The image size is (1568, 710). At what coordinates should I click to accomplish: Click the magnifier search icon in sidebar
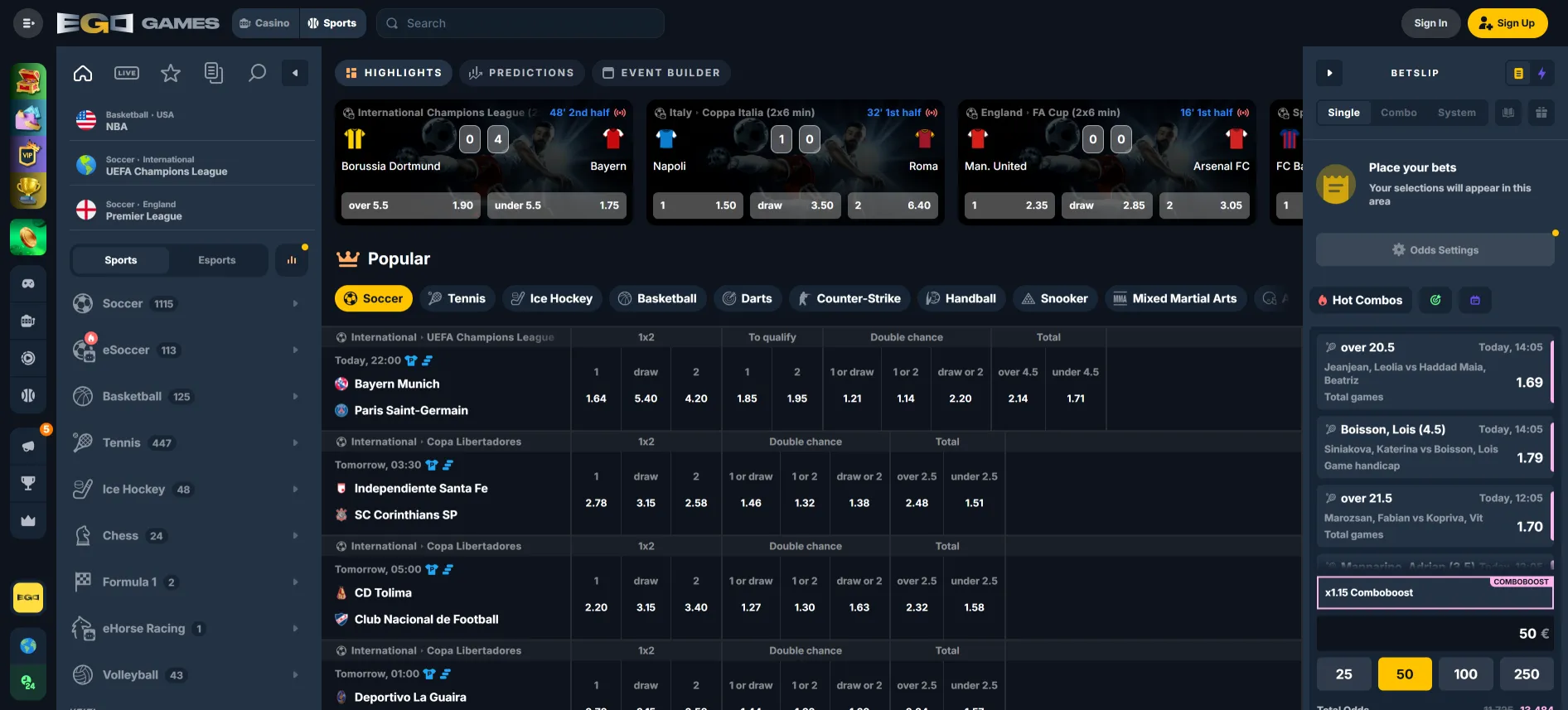[x=258, y=73]
